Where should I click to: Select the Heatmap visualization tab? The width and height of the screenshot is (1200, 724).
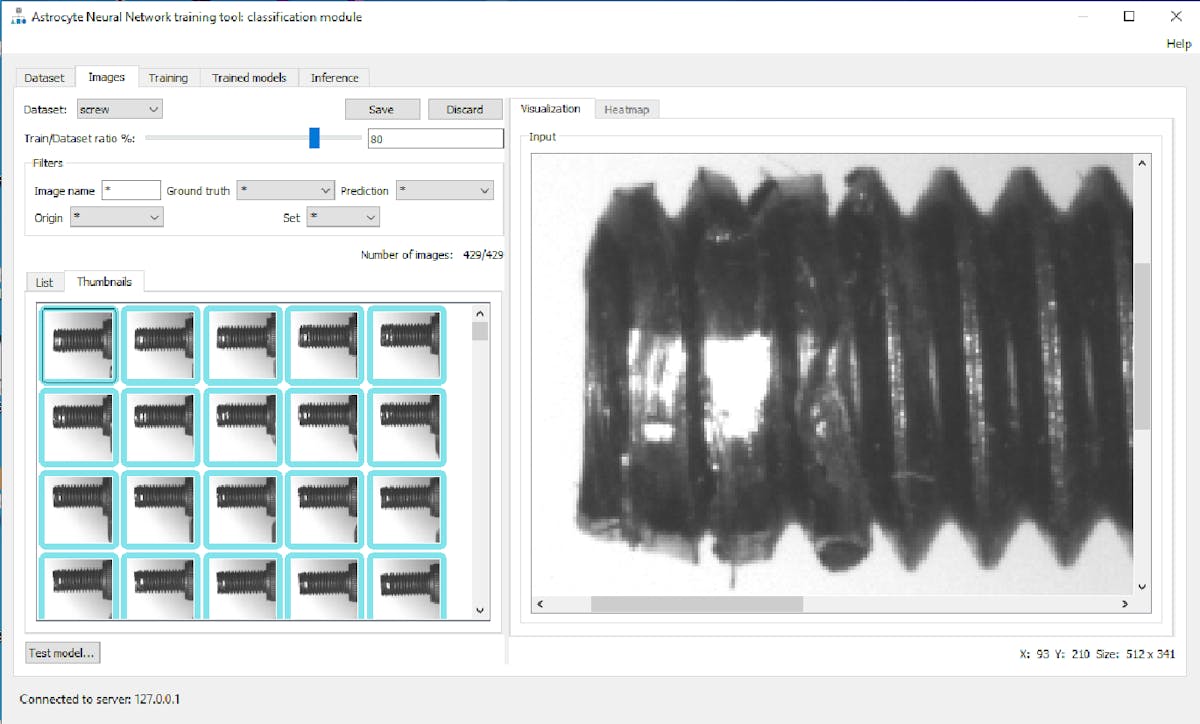coord(627,109)
